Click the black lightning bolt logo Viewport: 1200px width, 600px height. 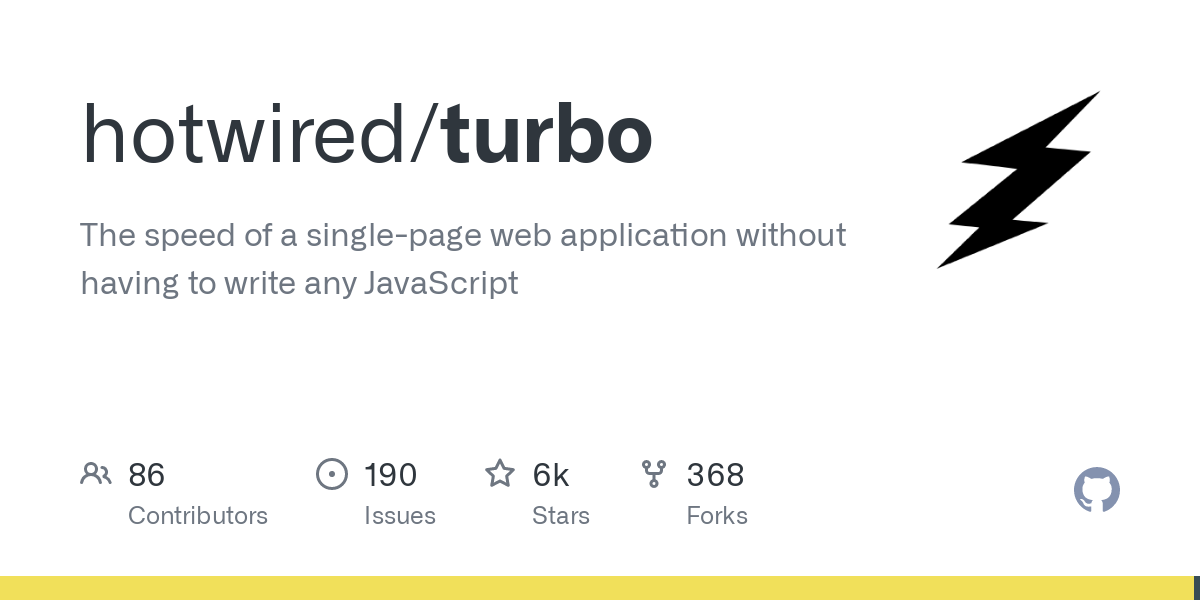pos(1020,180)
